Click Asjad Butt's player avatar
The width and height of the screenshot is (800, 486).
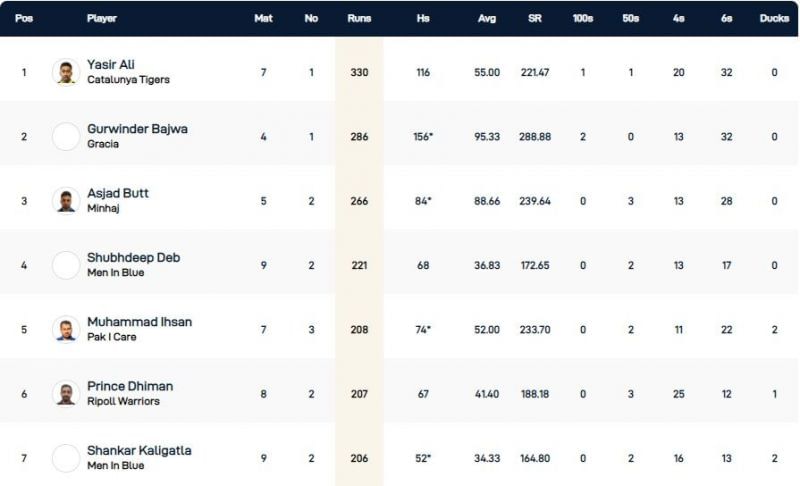66,200
